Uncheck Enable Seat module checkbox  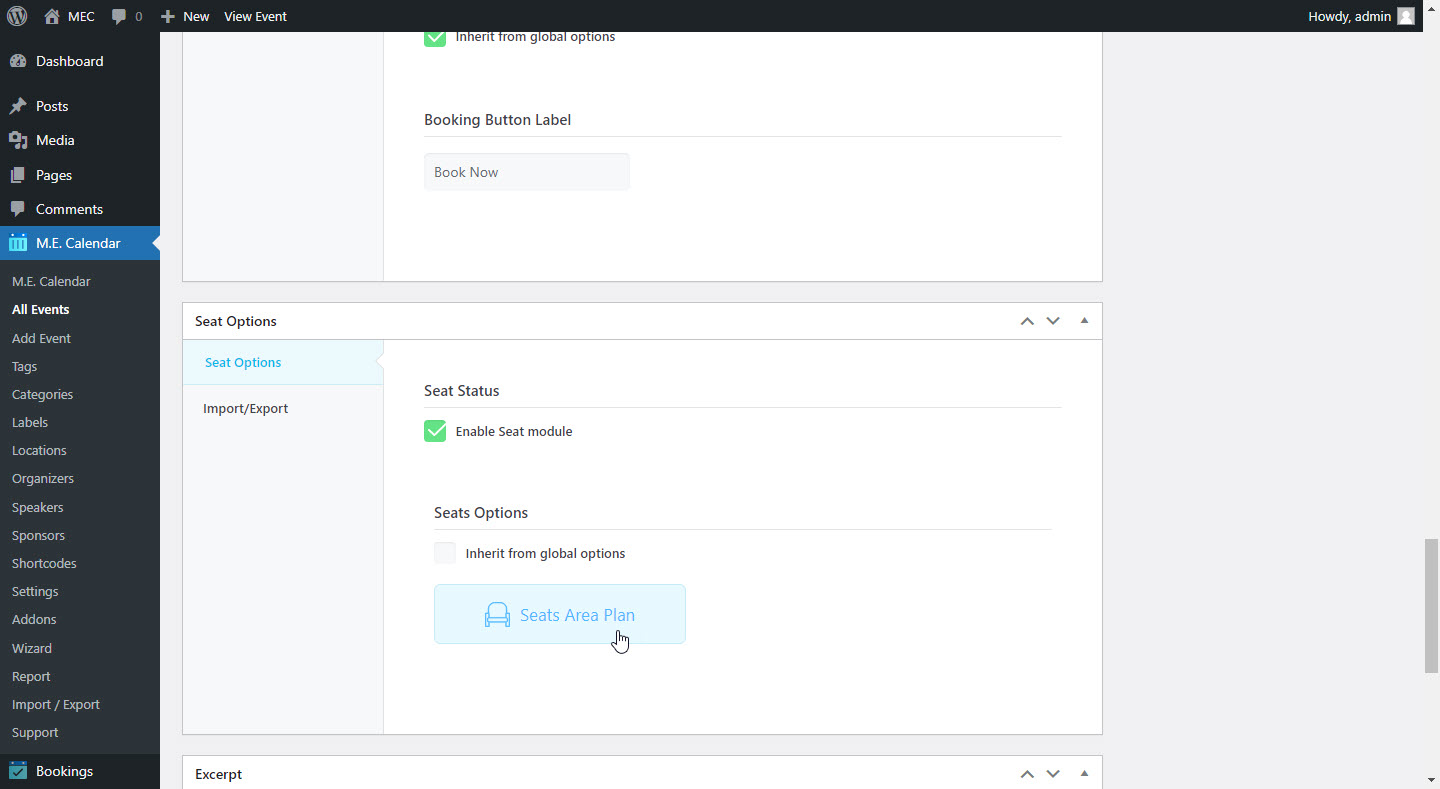tap(435, 431)
